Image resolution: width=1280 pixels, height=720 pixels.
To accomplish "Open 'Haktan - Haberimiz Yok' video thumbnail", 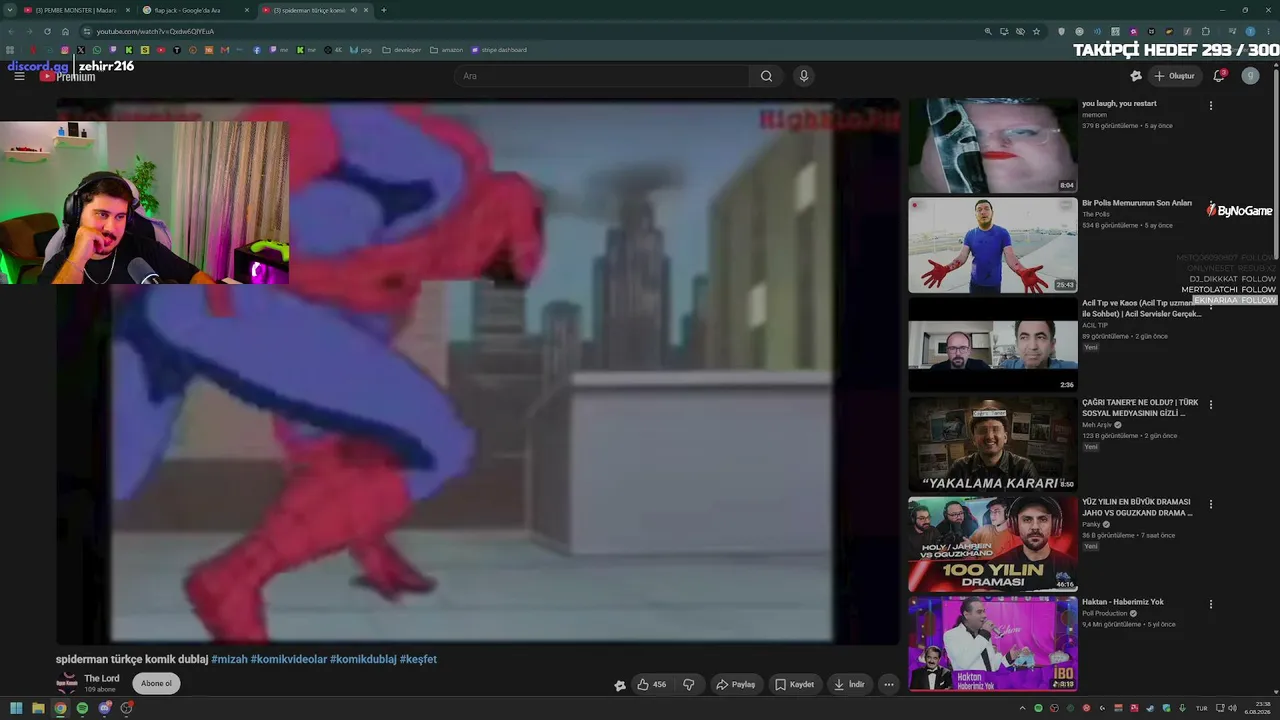I will pos(992,644).
